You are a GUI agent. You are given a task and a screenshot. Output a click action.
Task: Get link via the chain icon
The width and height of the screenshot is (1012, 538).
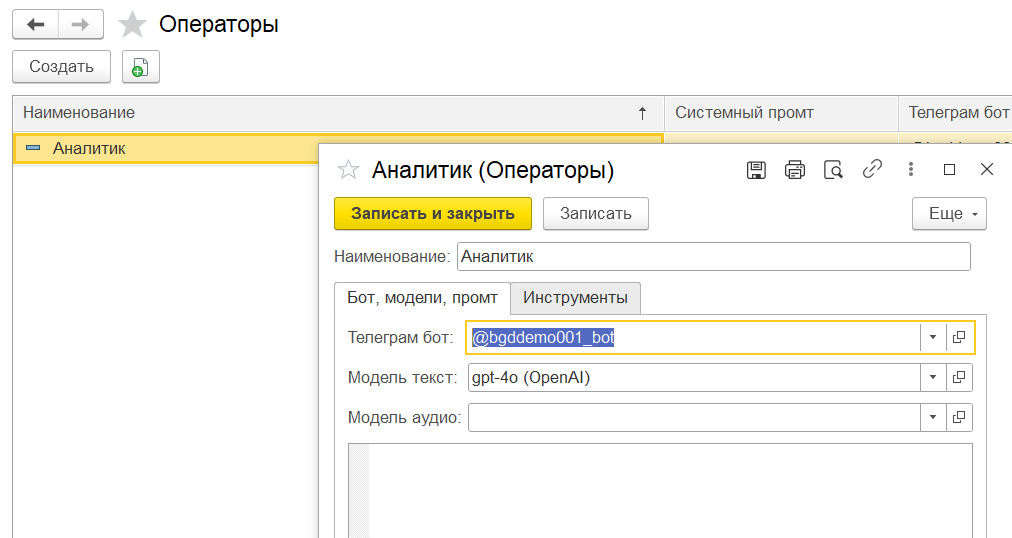coord(872,170)
